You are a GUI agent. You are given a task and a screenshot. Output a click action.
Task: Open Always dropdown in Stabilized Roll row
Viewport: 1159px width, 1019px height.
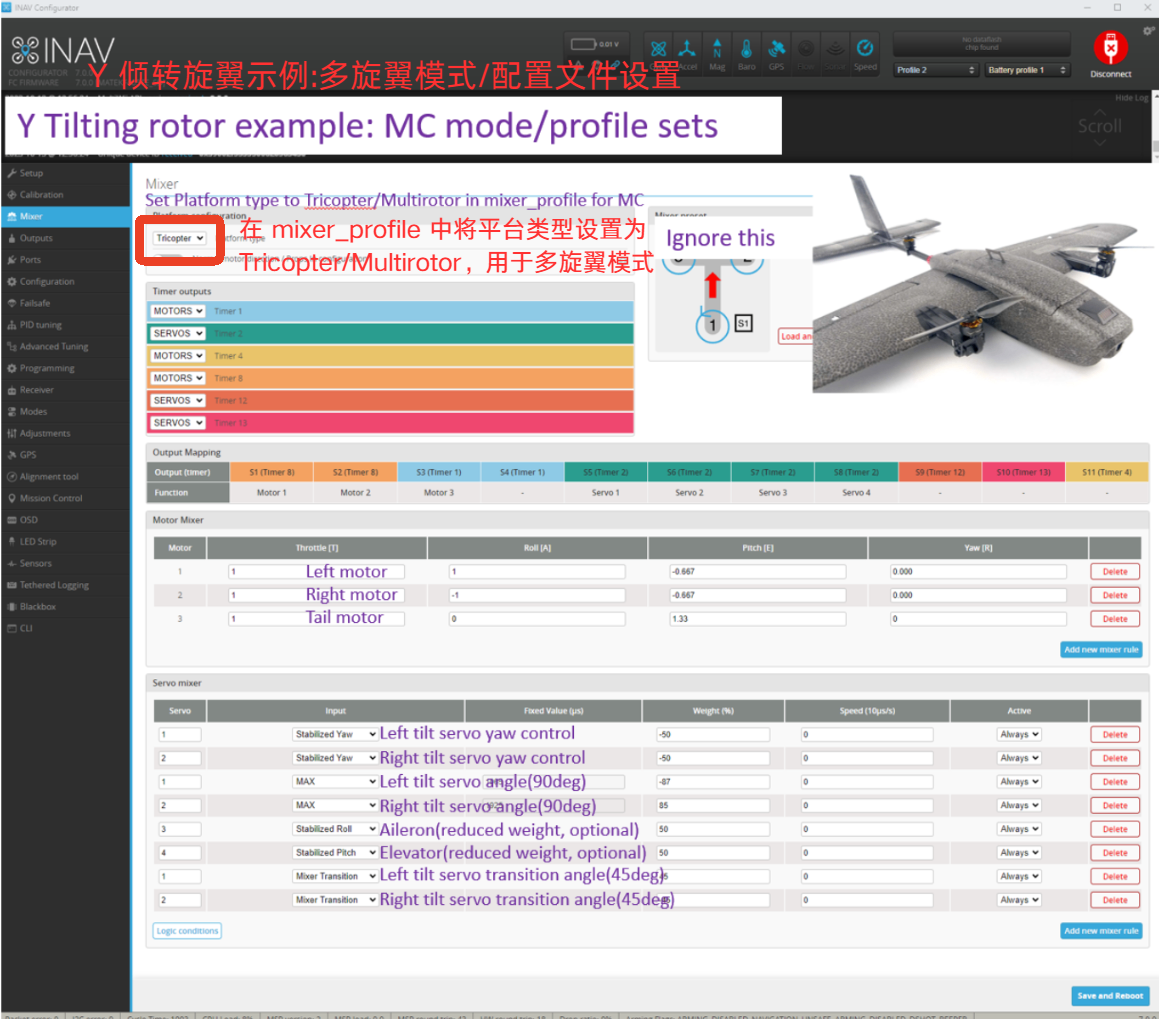[x=1019, y=829]
